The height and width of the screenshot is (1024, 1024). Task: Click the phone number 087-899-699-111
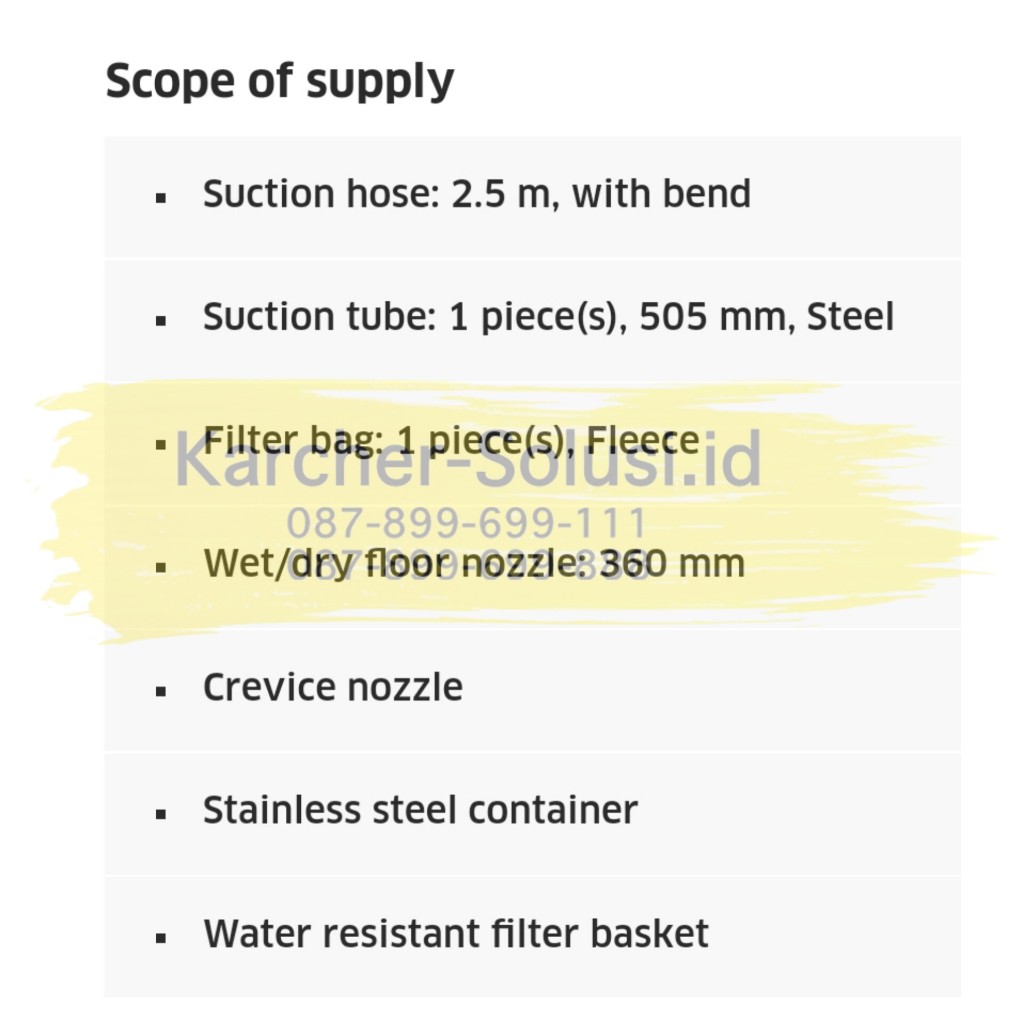tap(467, 523)
